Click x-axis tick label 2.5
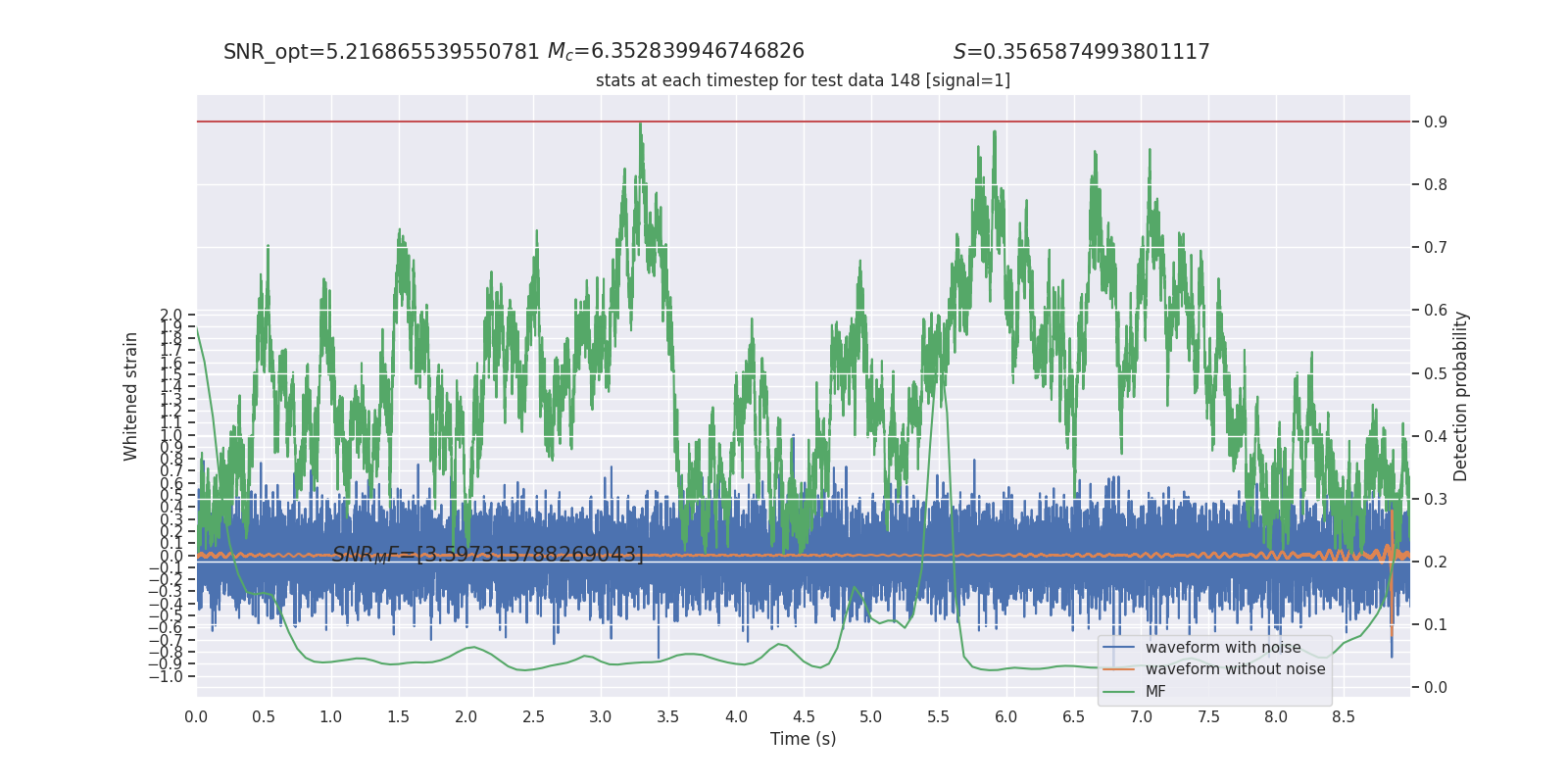This screenshot has height=784, width=1568. tap(533, 716)
